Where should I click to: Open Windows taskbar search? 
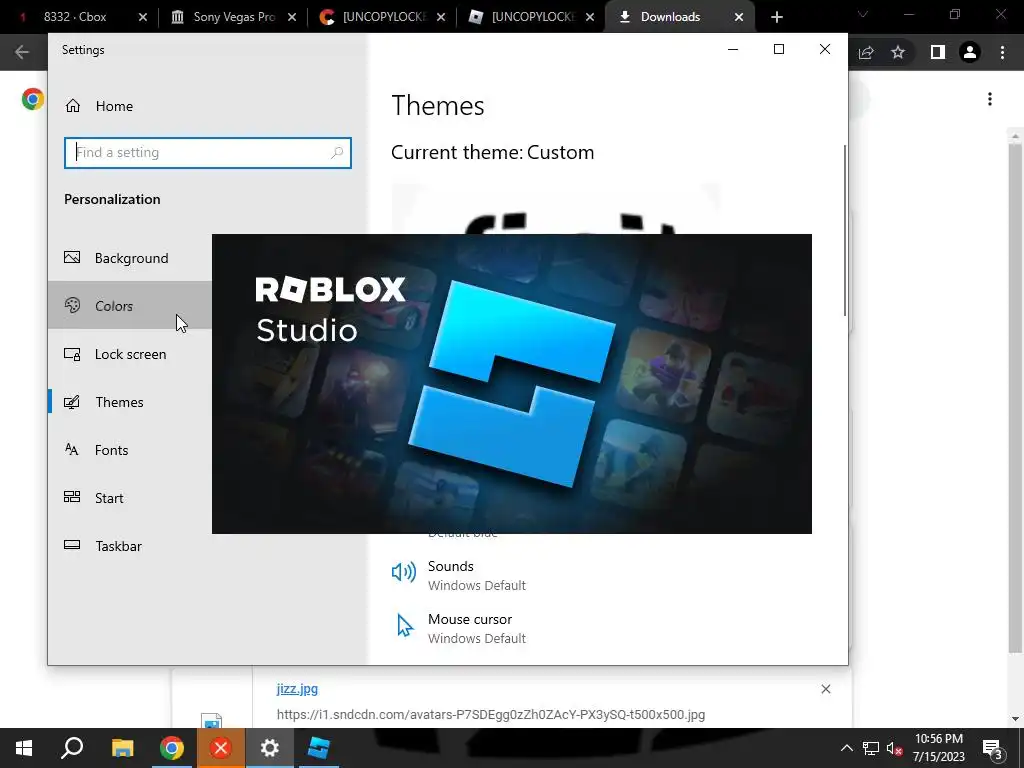pos(72,748)
